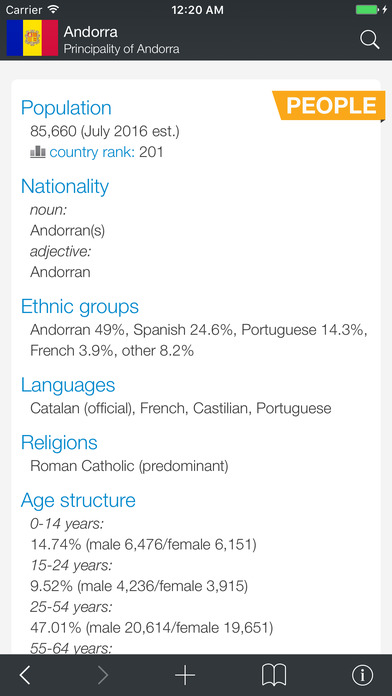The image size is (392, 696).
Task: Tap the Andorra flag thumbnail
Action: click(x=32, y=38)
